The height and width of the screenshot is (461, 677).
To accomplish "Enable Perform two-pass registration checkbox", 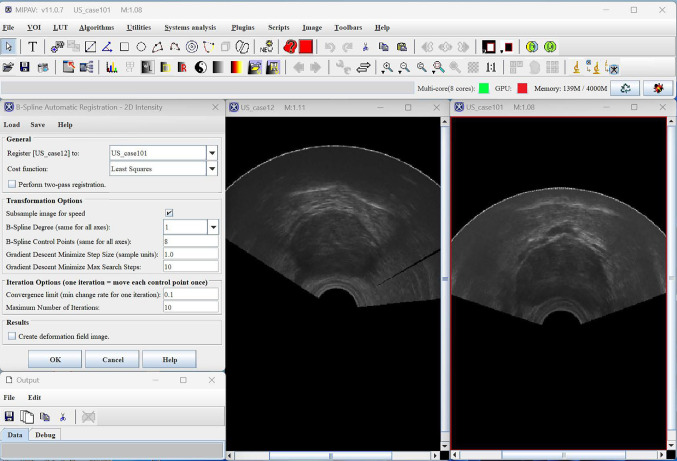I will pyautogui.click(x=12, y=184).
